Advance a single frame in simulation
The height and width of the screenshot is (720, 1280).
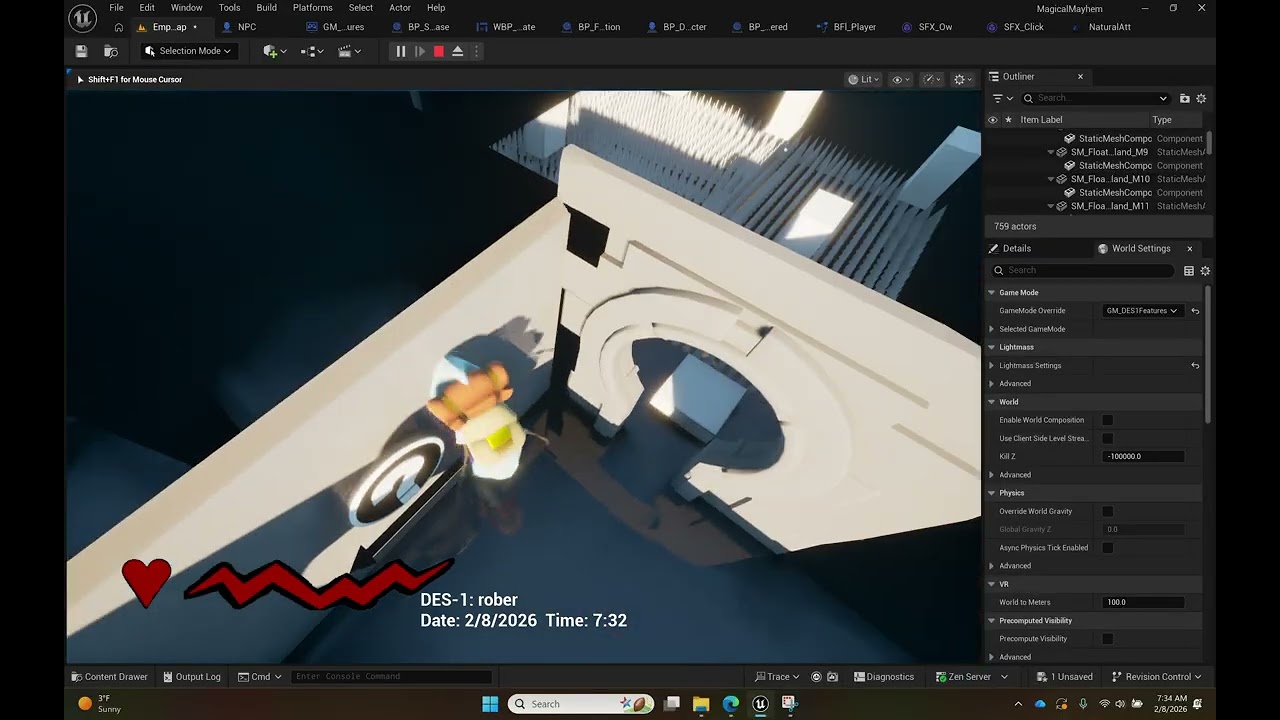coord(420,51)
